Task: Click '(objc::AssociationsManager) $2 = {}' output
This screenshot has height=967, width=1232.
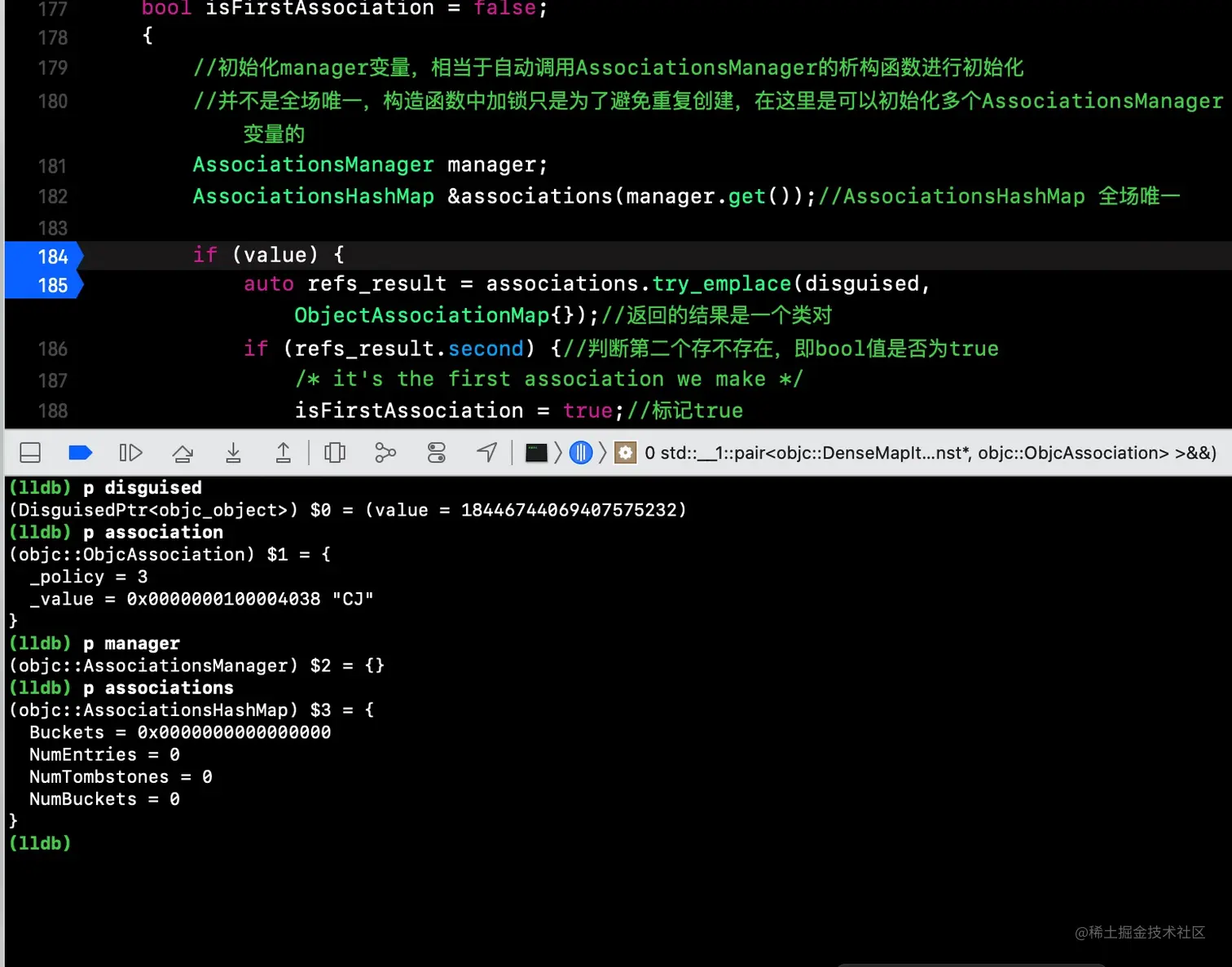Action: coord(196,666)
